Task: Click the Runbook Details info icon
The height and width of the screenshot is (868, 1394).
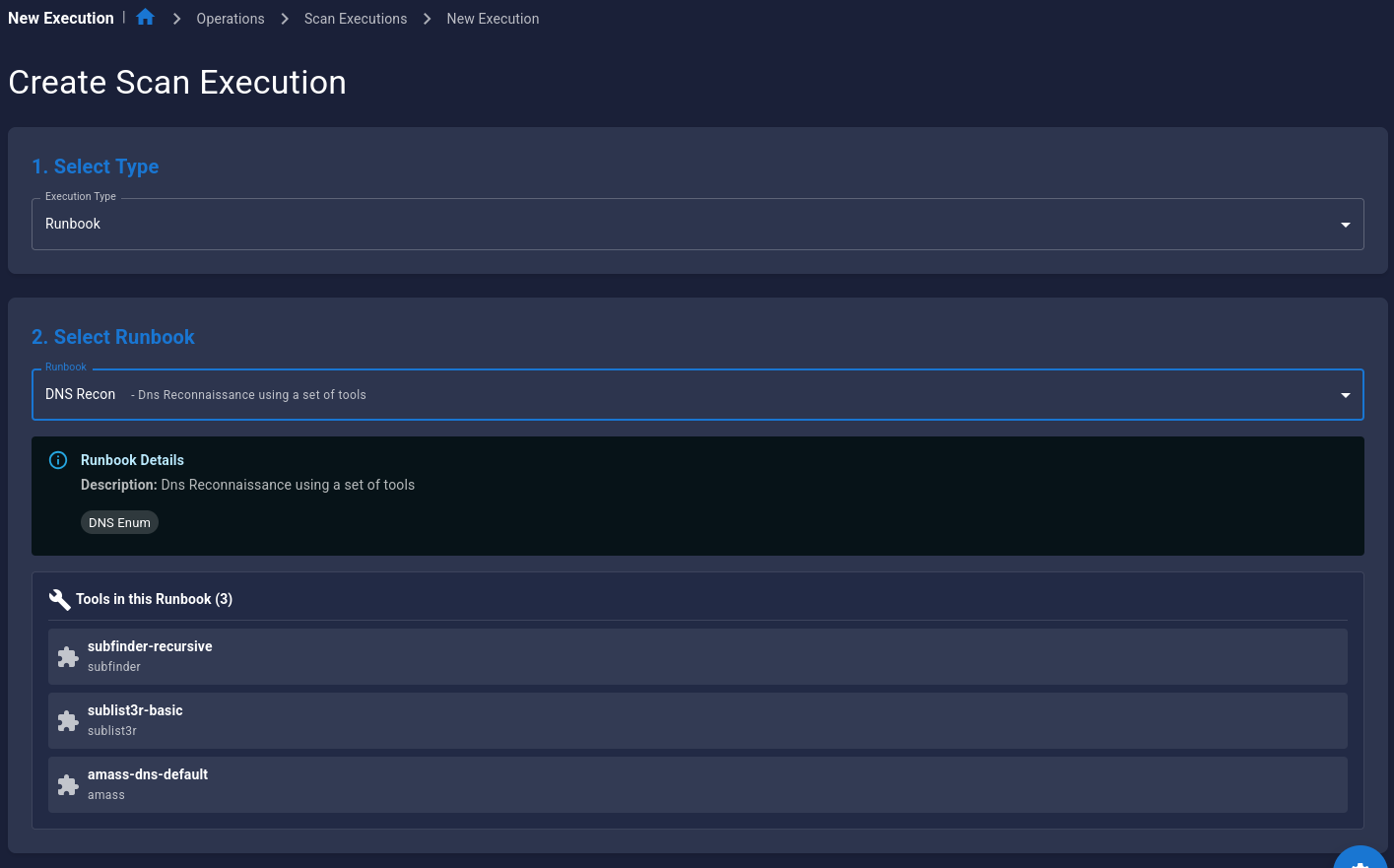Action: click(58, 460)
